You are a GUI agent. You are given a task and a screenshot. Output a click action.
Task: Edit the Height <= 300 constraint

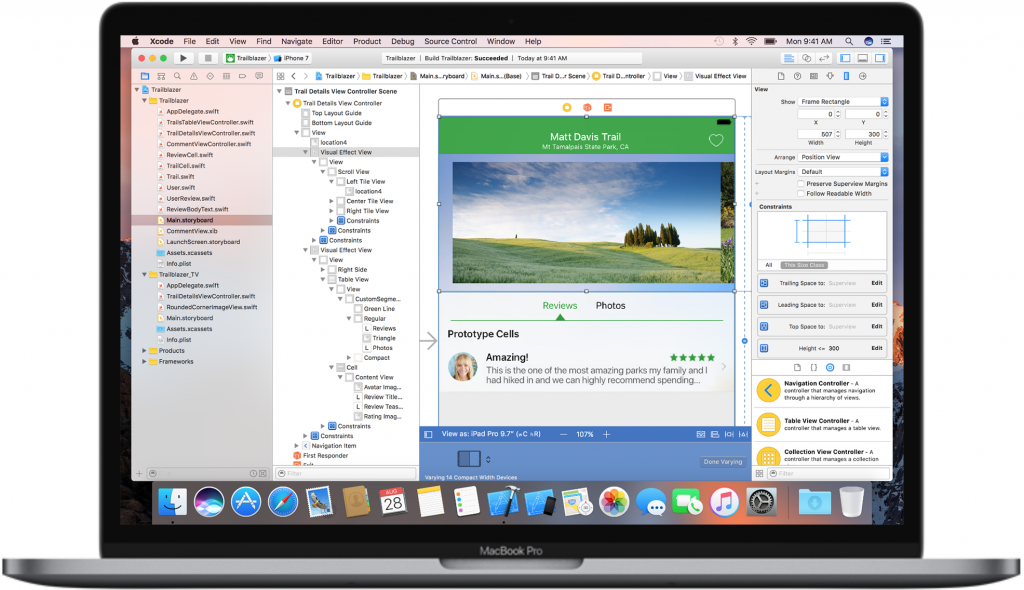tap(877, 348)
